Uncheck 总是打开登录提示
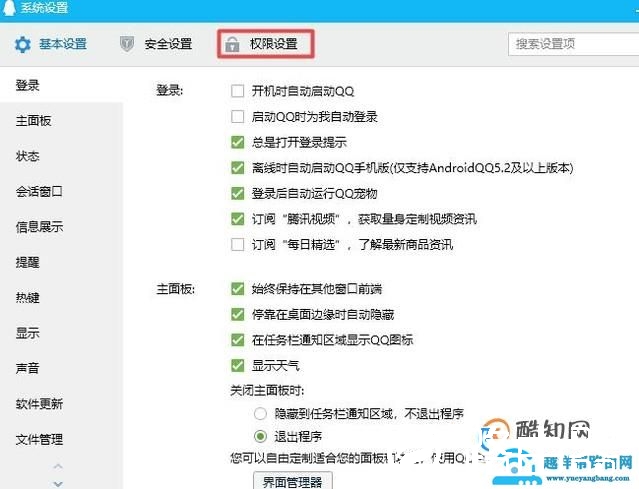Screen dimensions: 639x489 pos(238,142)
